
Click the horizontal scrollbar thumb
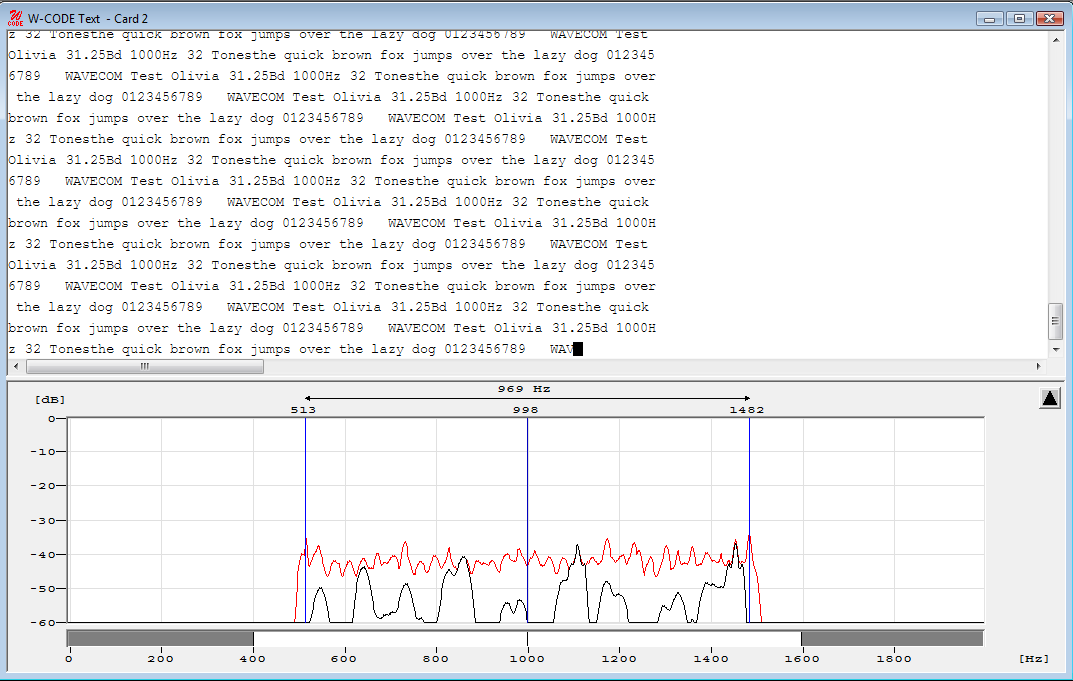[144, 366]
